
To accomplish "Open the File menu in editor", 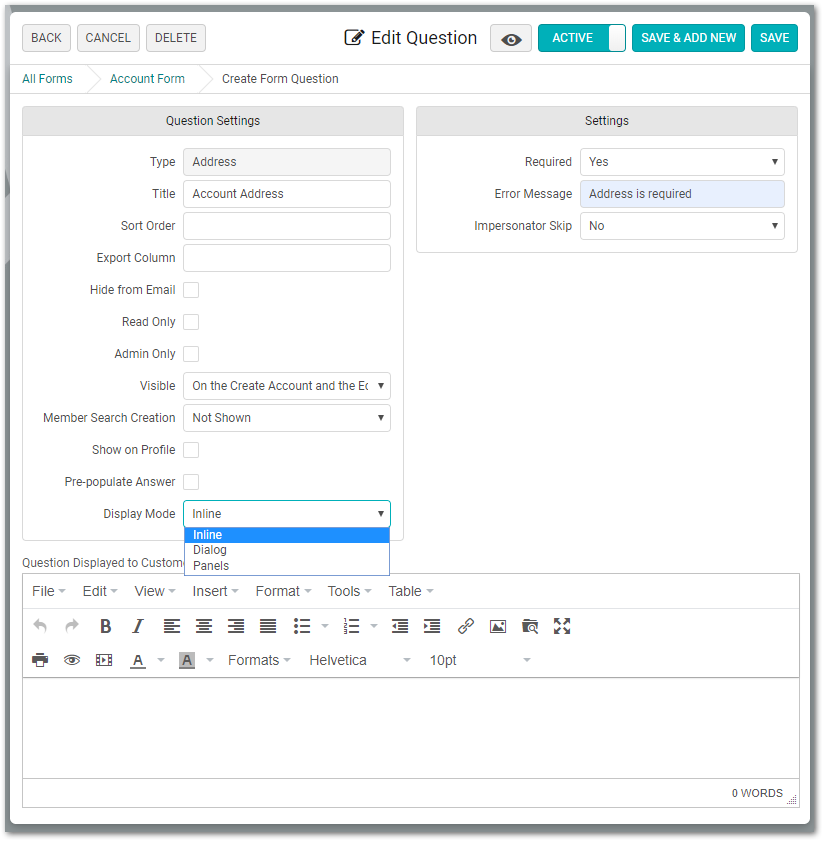I will (48, 591).
